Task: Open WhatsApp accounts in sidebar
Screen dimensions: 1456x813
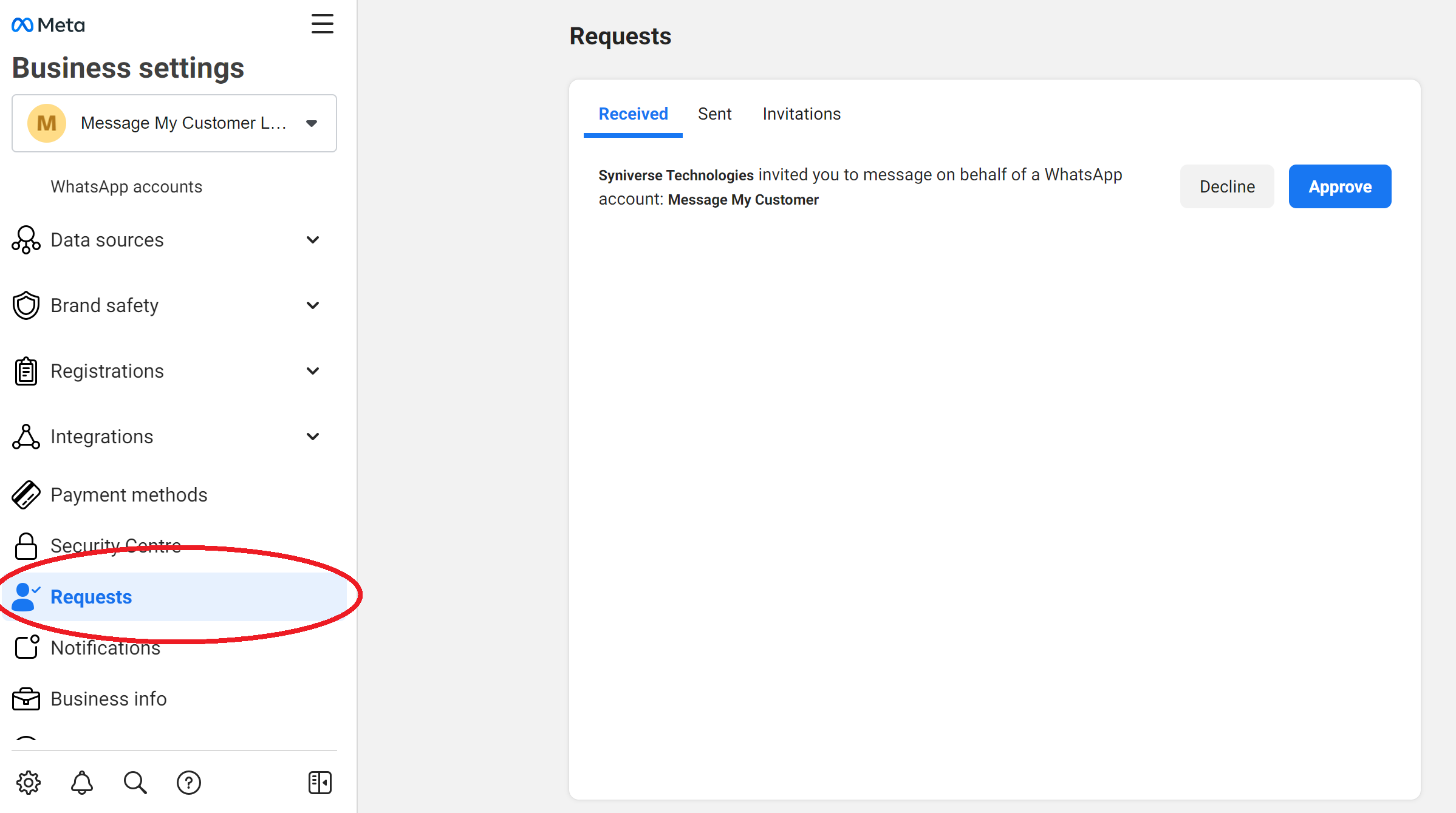Action: [x=126, y=186]
